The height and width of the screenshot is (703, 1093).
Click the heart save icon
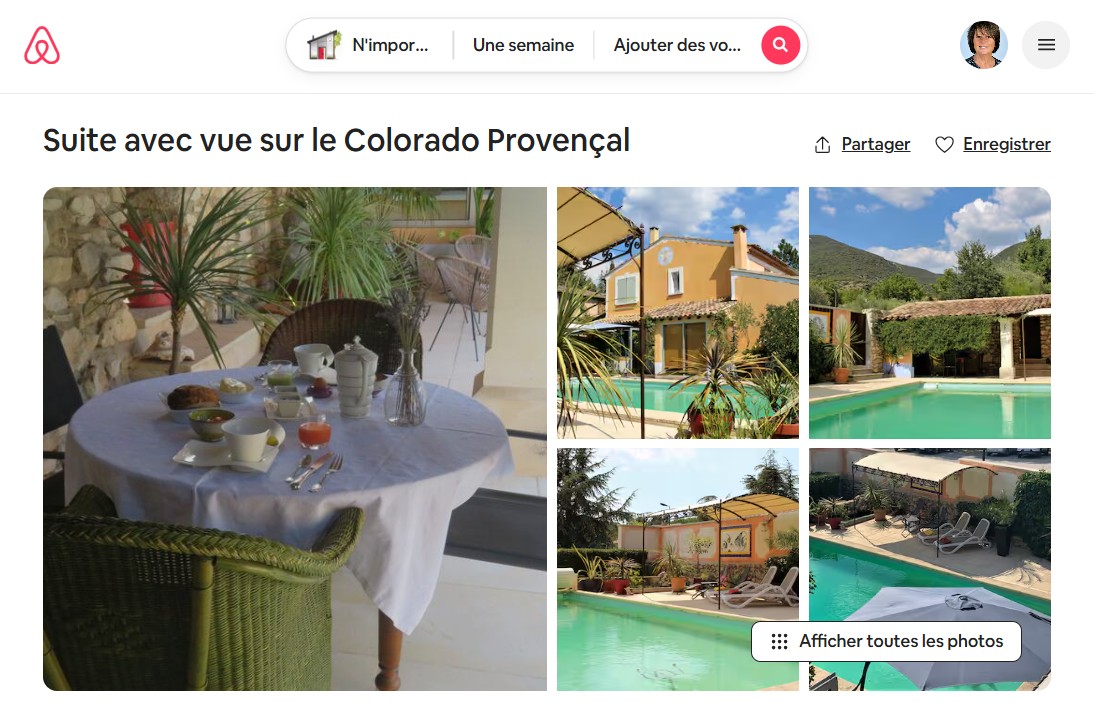944,144
